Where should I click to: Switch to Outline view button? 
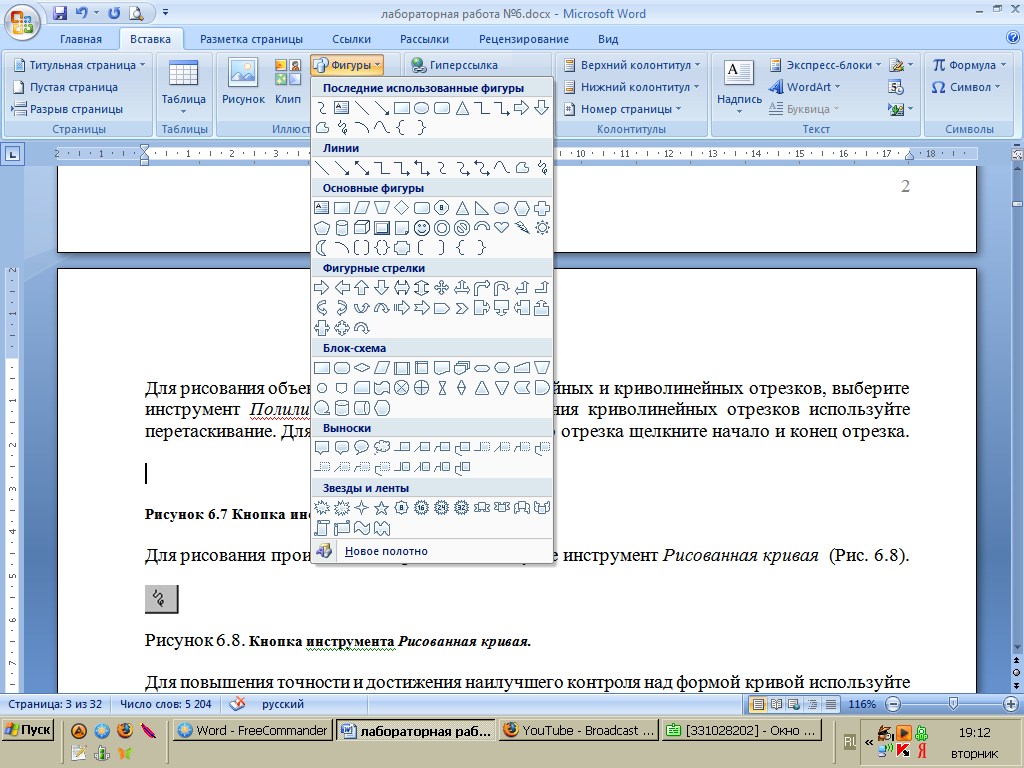pyautogui.click(x=812, y=704)
